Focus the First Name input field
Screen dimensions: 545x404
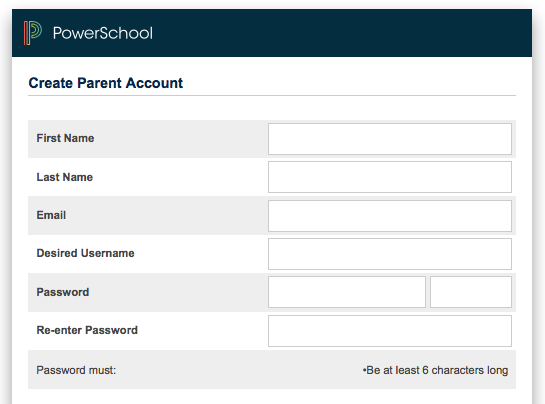click(390, 139)
